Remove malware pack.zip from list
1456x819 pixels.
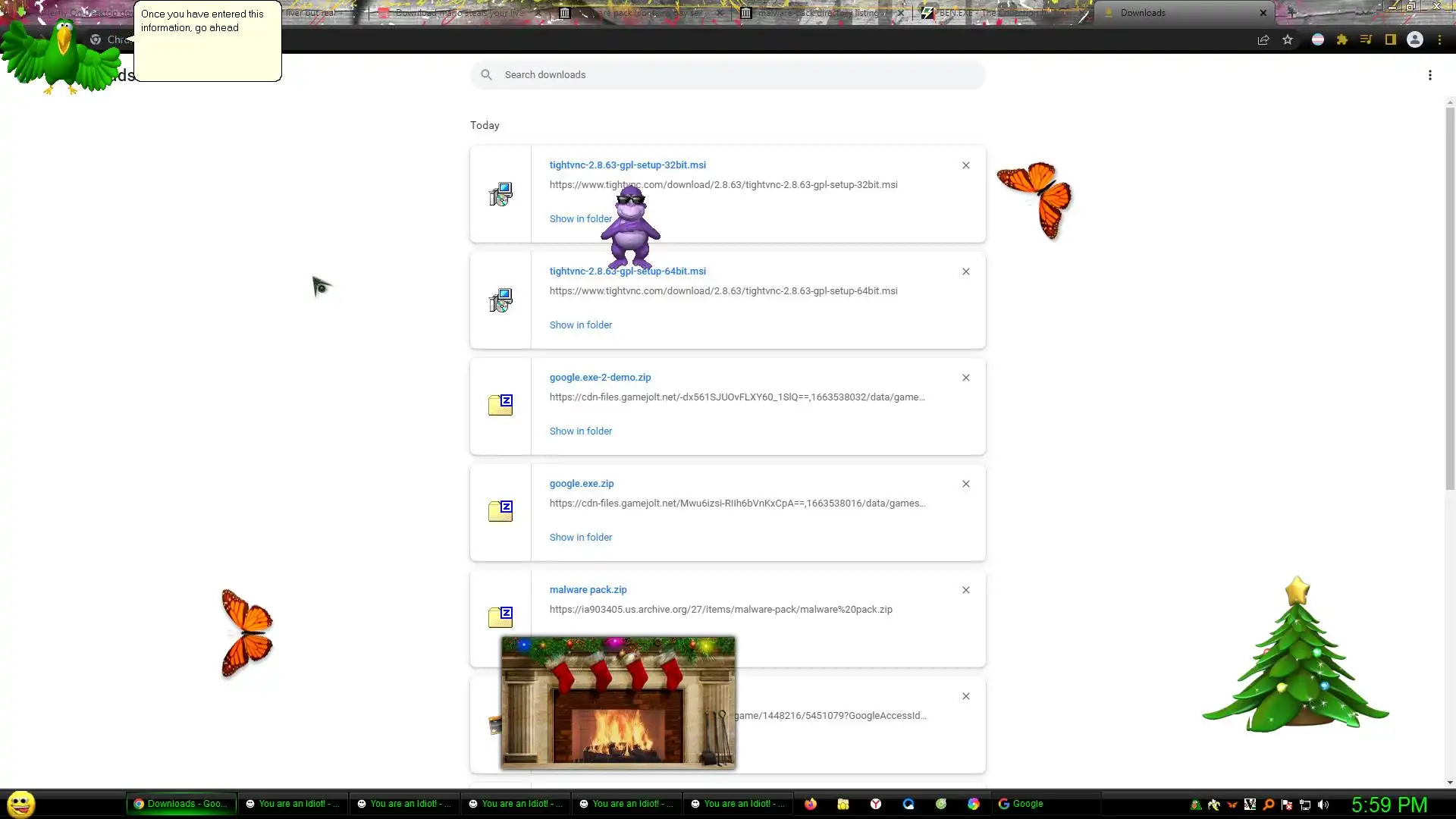tap(965, 590)
